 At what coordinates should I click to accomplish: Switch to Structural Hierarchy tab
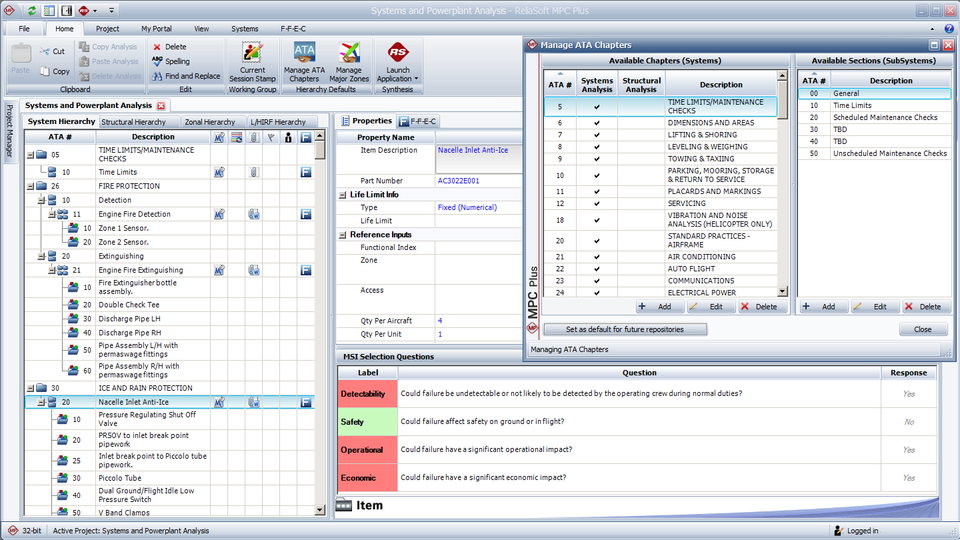pos(133,122)
